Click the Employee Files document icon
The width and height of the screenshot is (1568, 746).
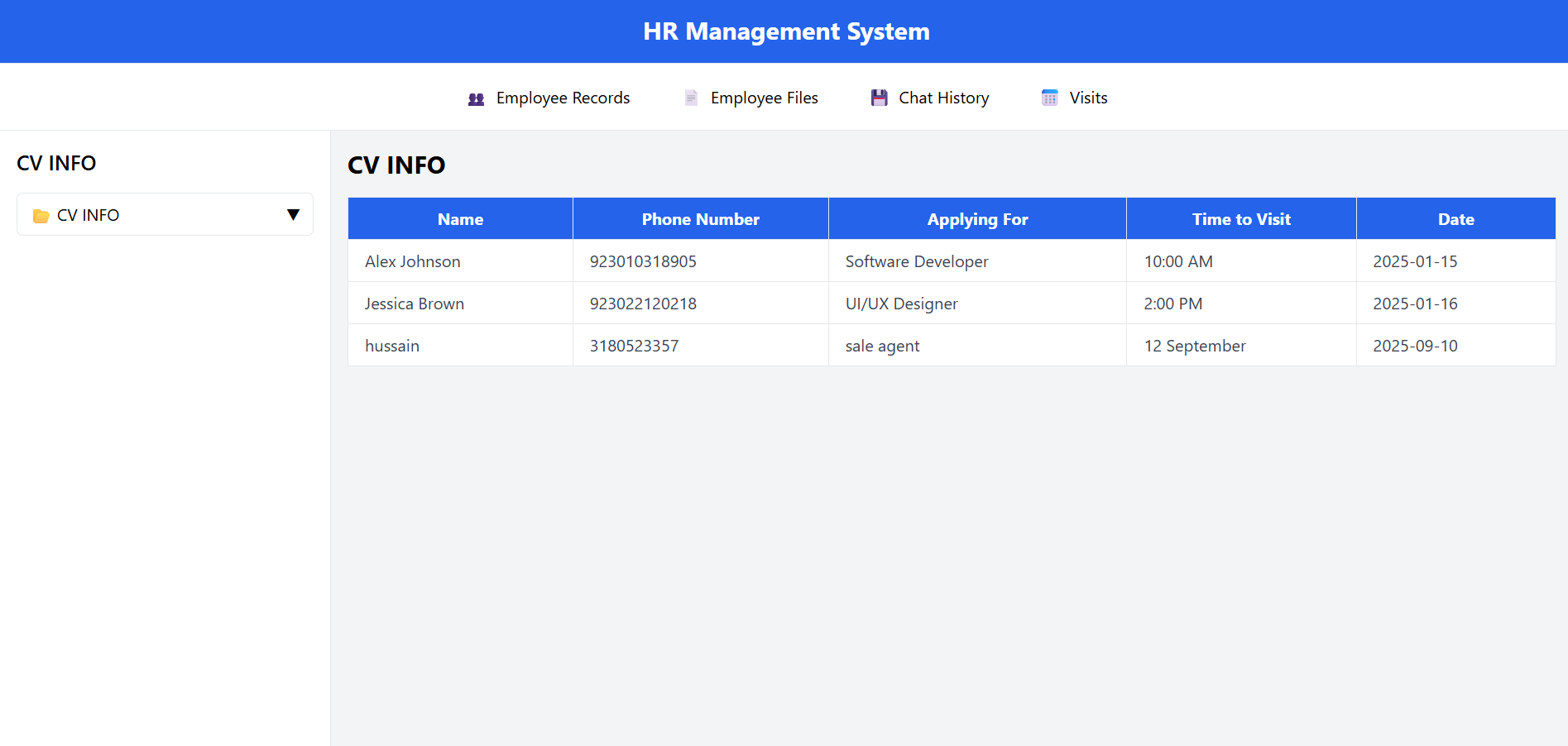click(690, 97)
